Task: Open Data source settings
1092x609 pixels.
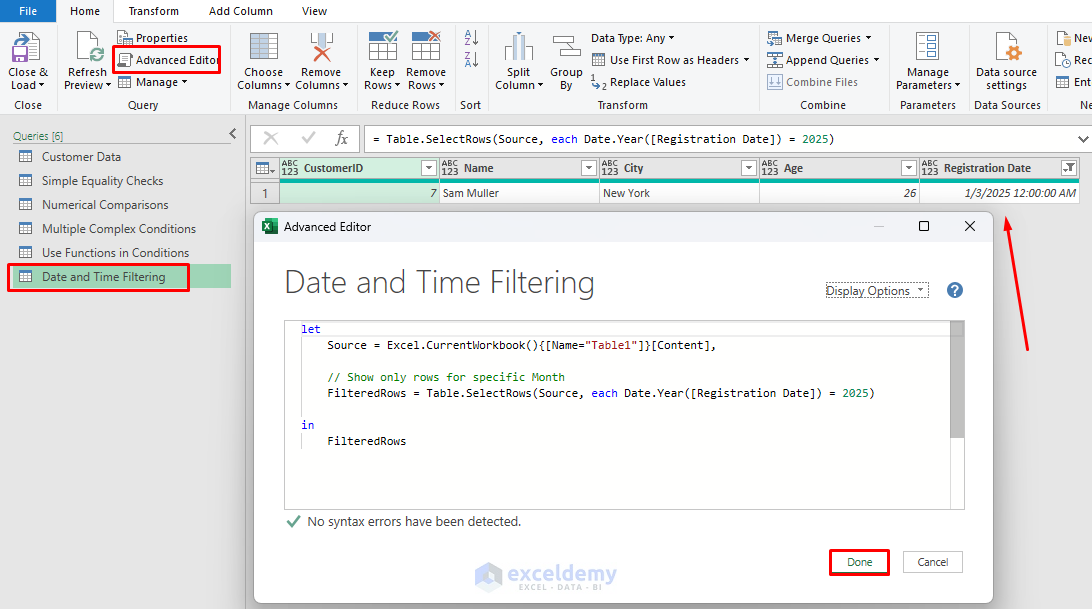Action: pos(1006,61)
